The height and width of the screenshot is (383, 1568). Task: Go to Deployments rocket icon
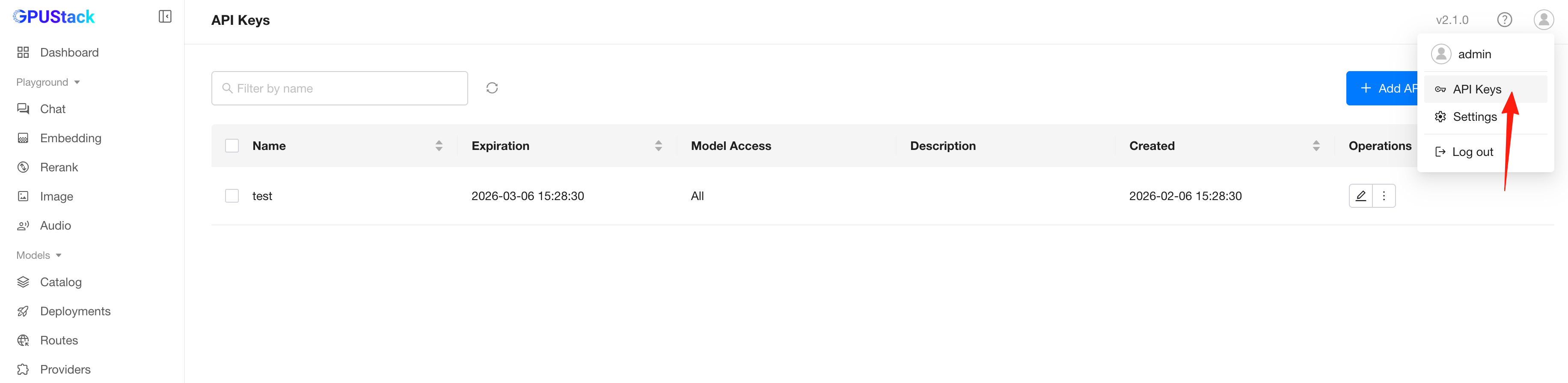coord(23,311)
